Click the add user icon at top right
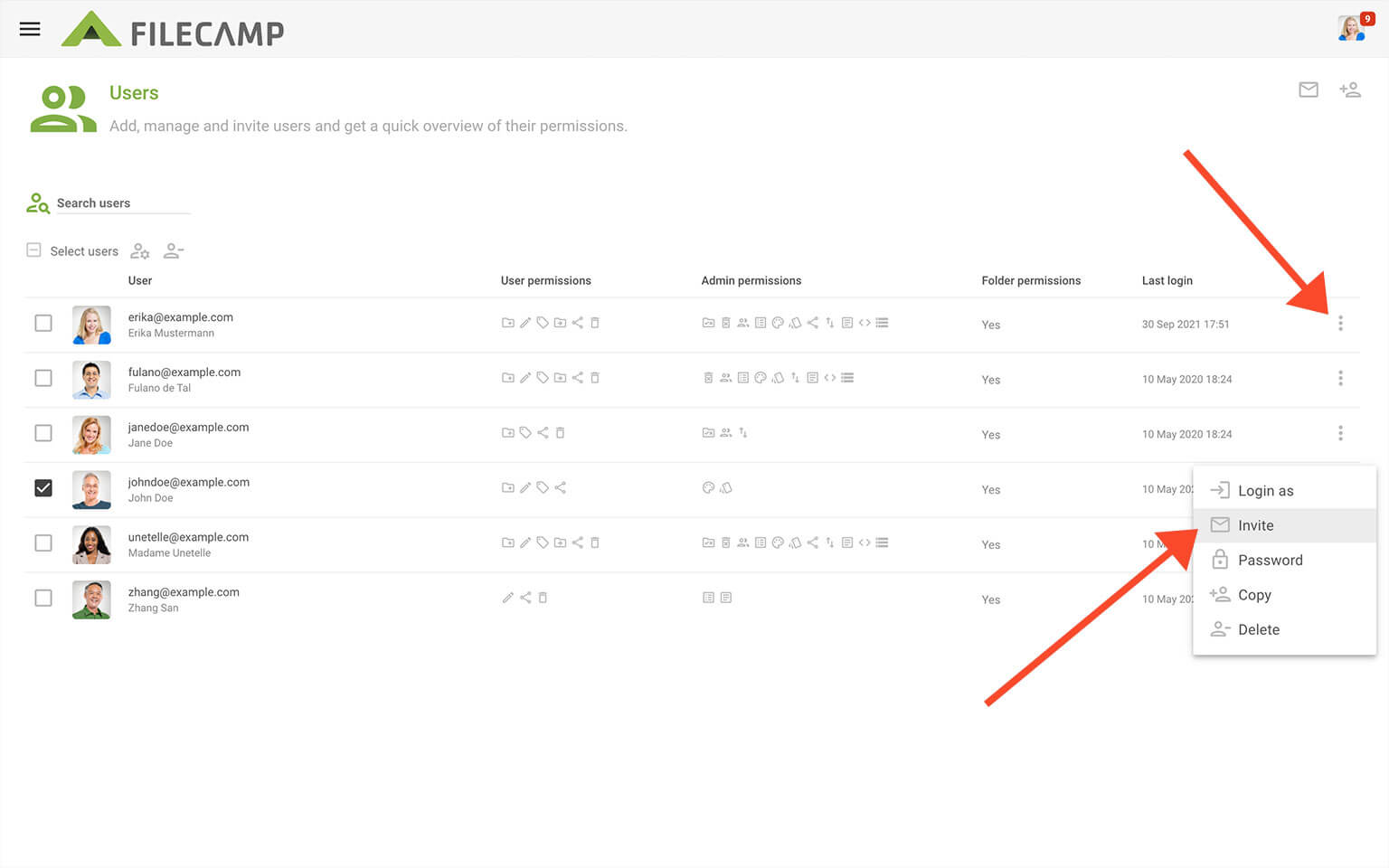Screen dimensions: 1389x868 [1349, 90]
